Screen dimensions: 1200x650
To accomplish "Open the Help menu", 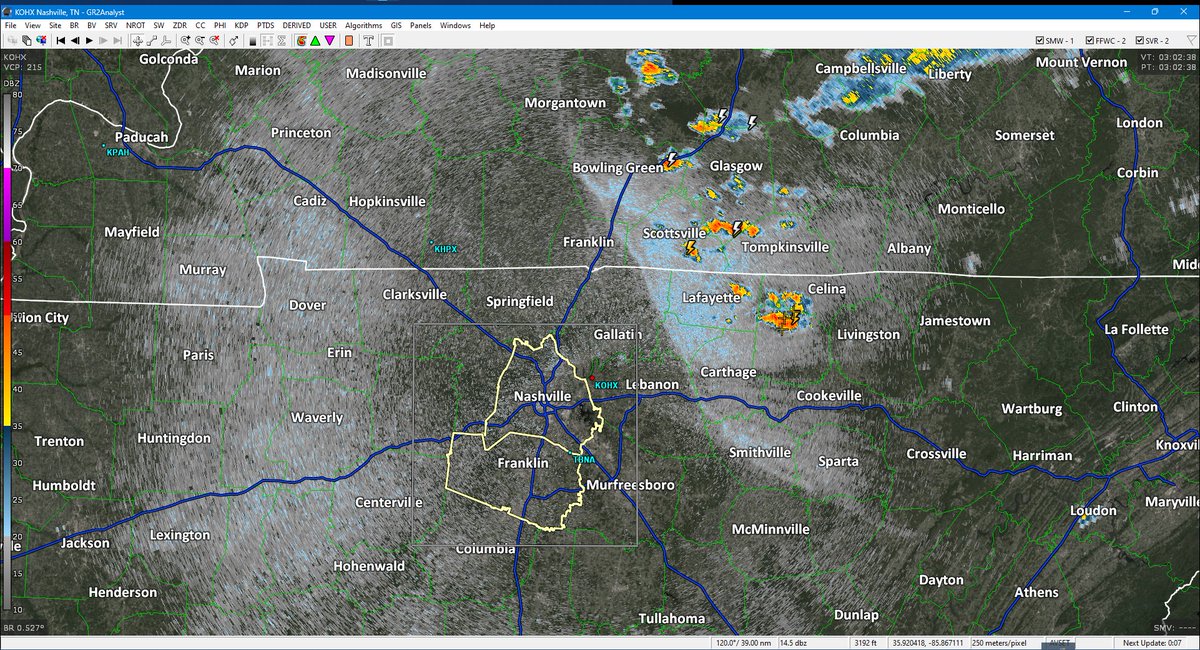I will (487, 24).
